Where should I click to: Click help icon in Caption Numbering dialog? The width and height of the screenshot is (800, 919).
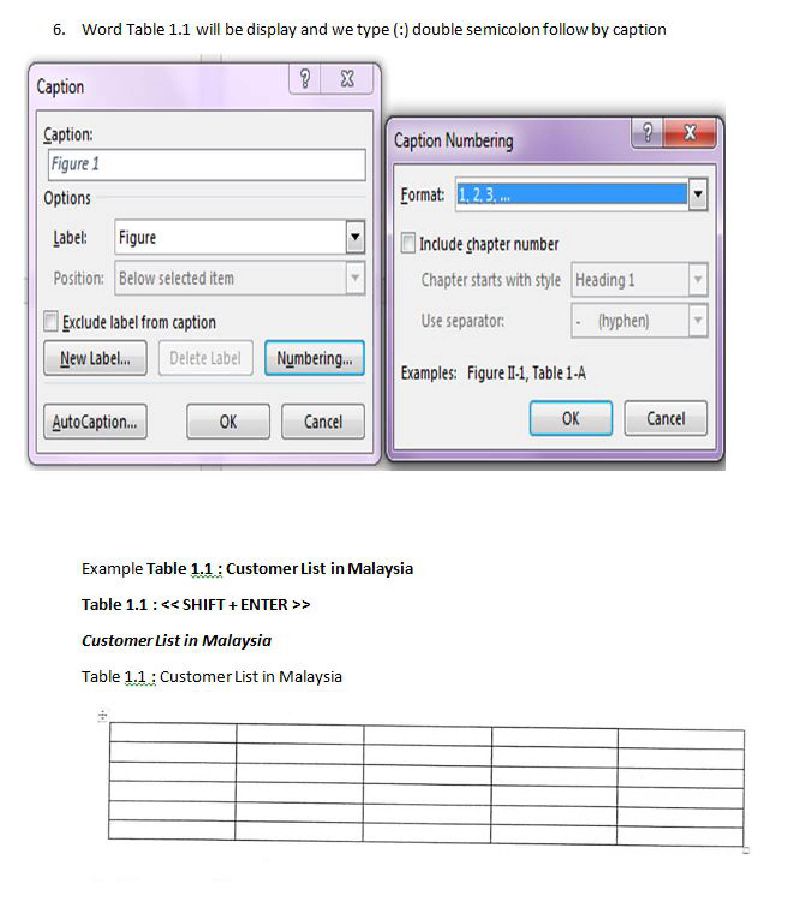point(648,134)
